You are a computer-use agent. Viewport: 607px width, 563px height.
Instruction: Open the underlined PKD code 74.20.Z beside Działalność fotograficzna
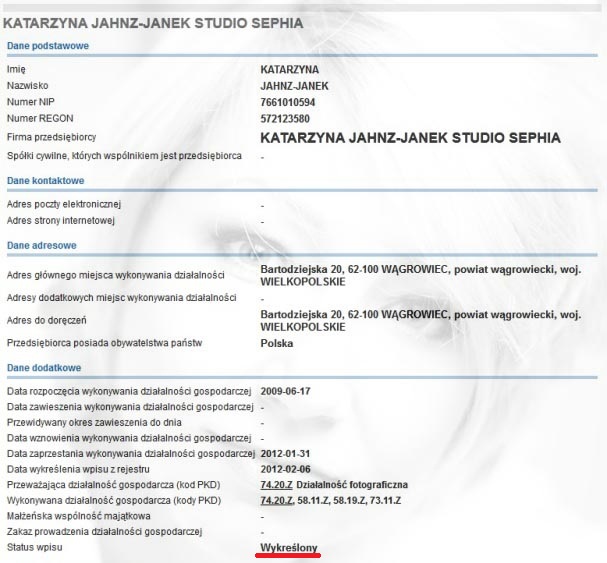[276, 485]
